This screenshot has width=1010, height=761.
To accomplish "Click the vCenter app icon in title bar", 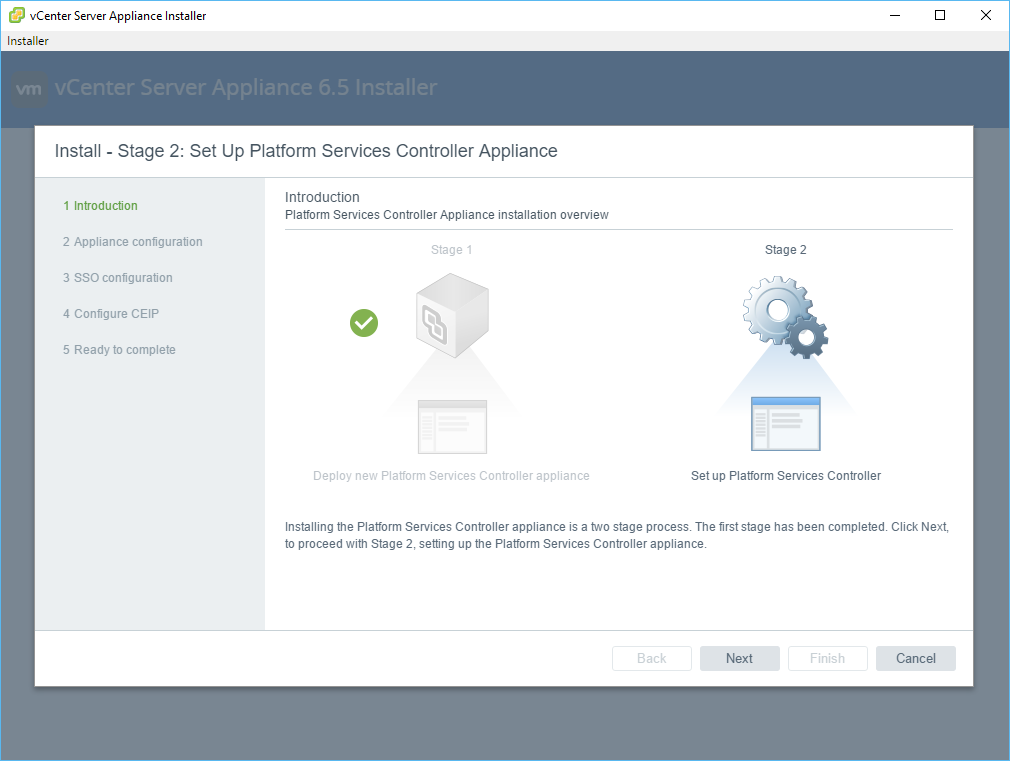I will click(x=17, y=15).
